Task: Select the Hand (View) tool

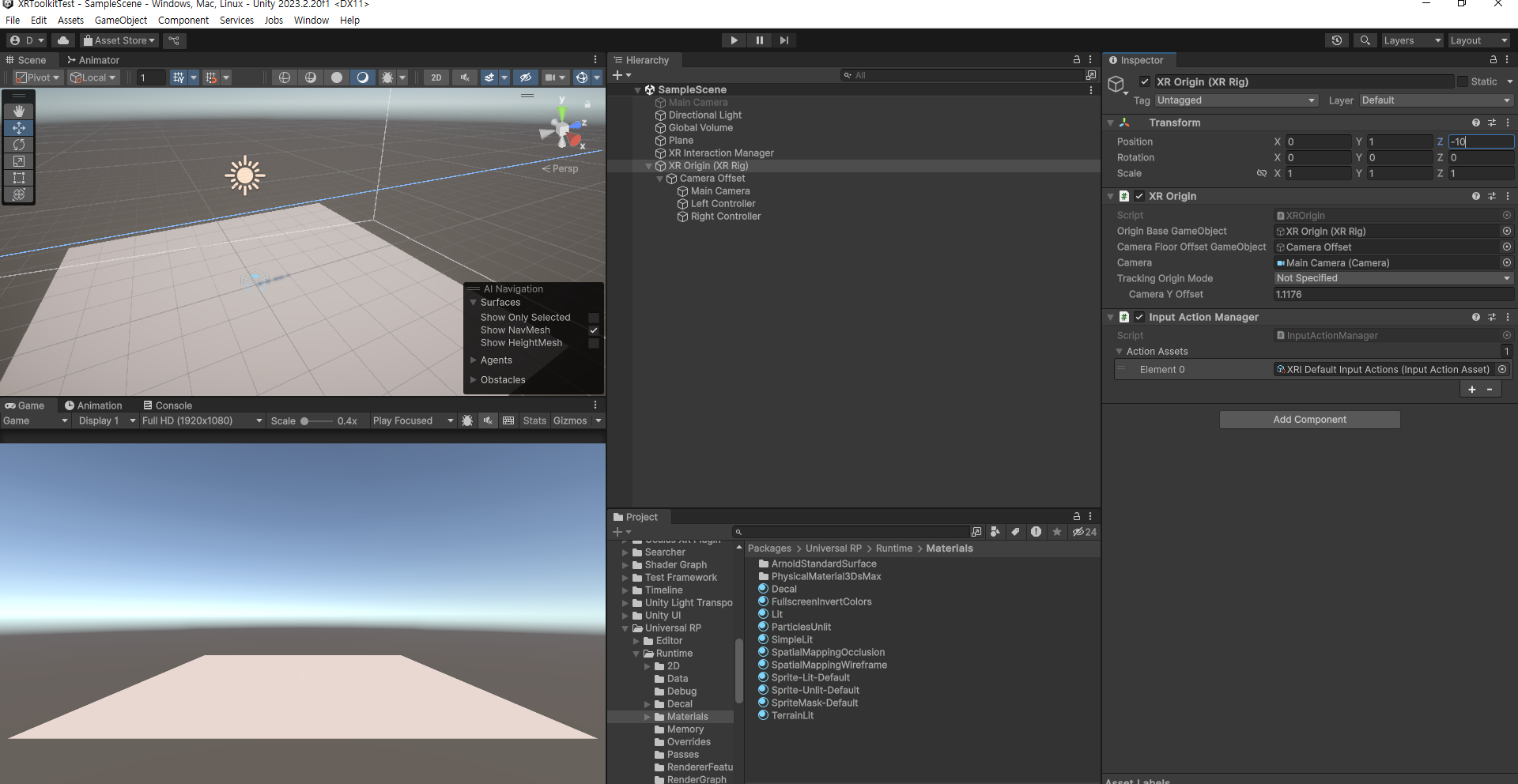Action: (x=19, y=111)
